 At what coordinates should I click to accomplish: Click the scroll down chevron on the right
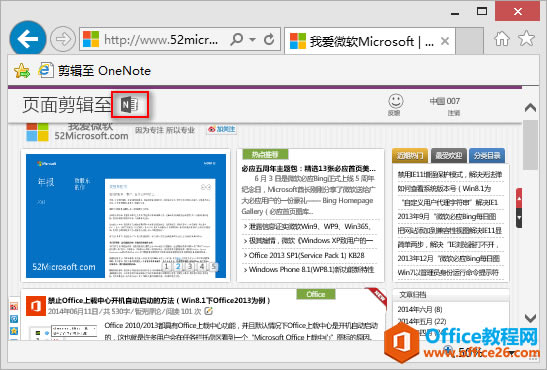tap(530, 318)
